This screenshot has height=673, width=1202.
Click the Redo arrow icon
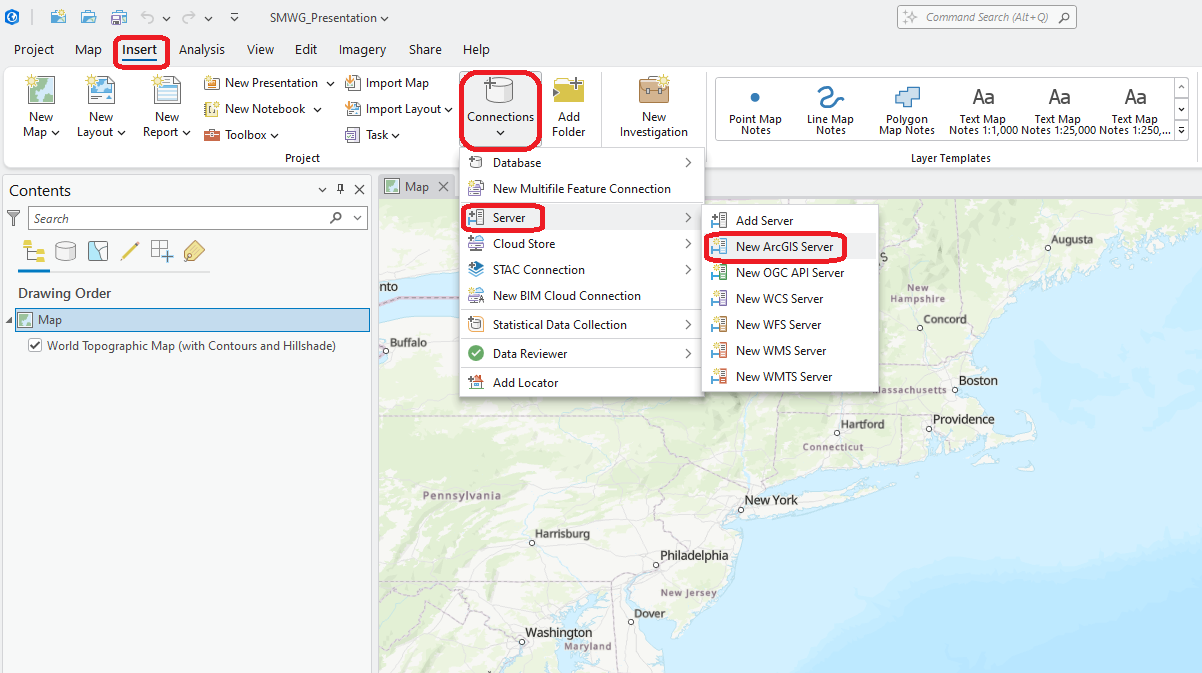[x=189, y=18]
